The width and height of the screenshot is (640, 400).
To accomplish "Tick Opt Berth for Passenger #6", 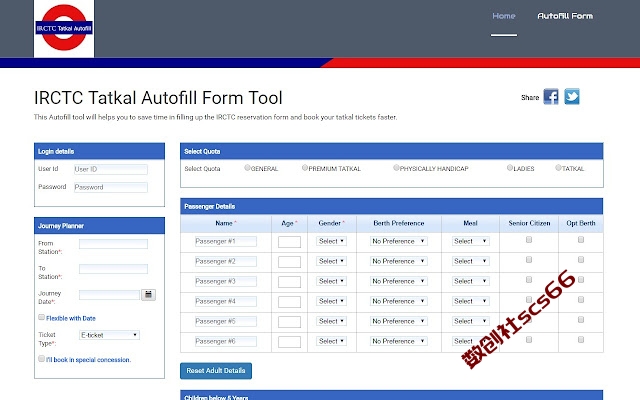I will [581, 340].
